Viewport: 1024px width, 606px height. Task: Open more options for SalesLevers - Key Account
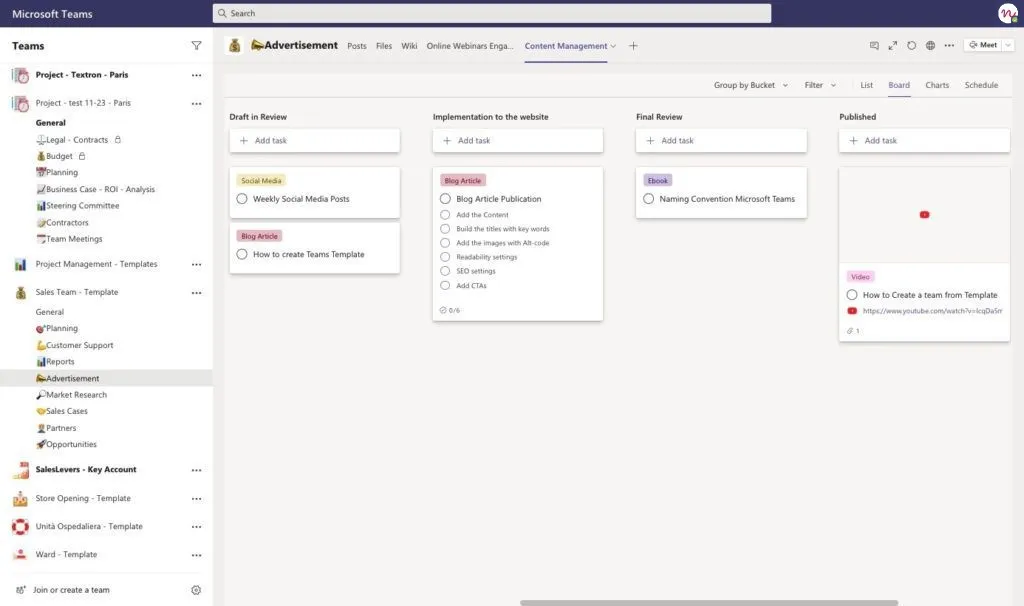[x=196, y=470]
